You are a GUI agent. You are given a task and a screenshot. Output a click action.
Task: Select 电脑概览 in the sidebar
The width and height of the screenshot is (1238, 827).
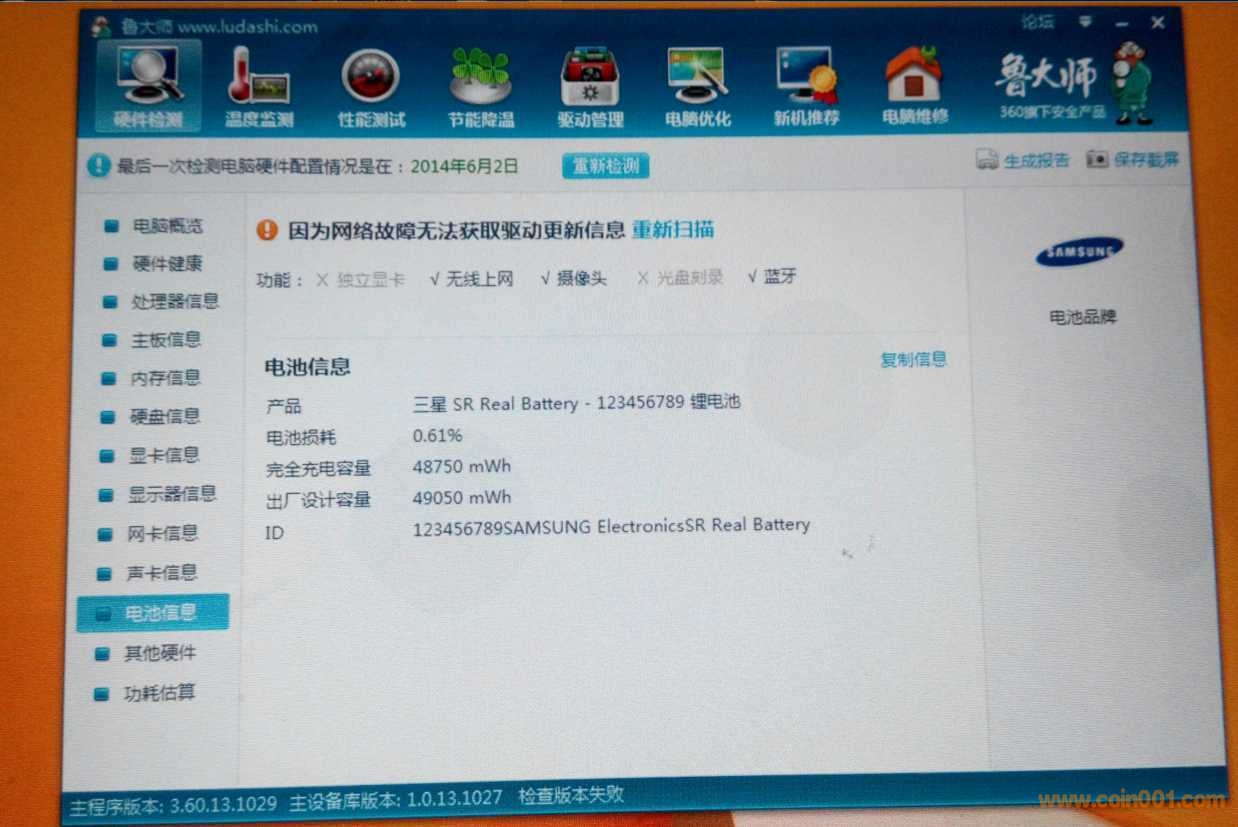166,226
